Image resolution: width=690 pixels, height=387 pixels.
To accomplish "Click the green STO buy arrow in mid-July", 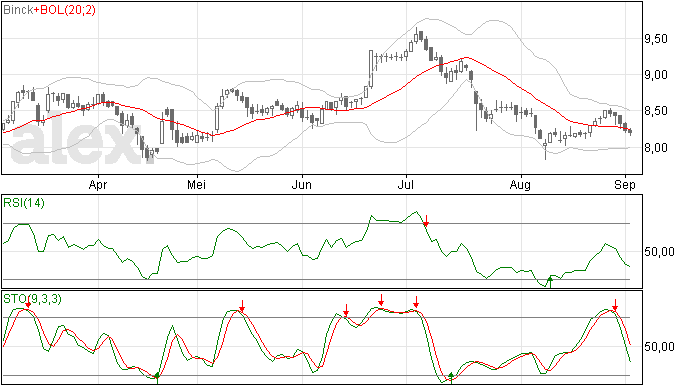I will (451, 378).
